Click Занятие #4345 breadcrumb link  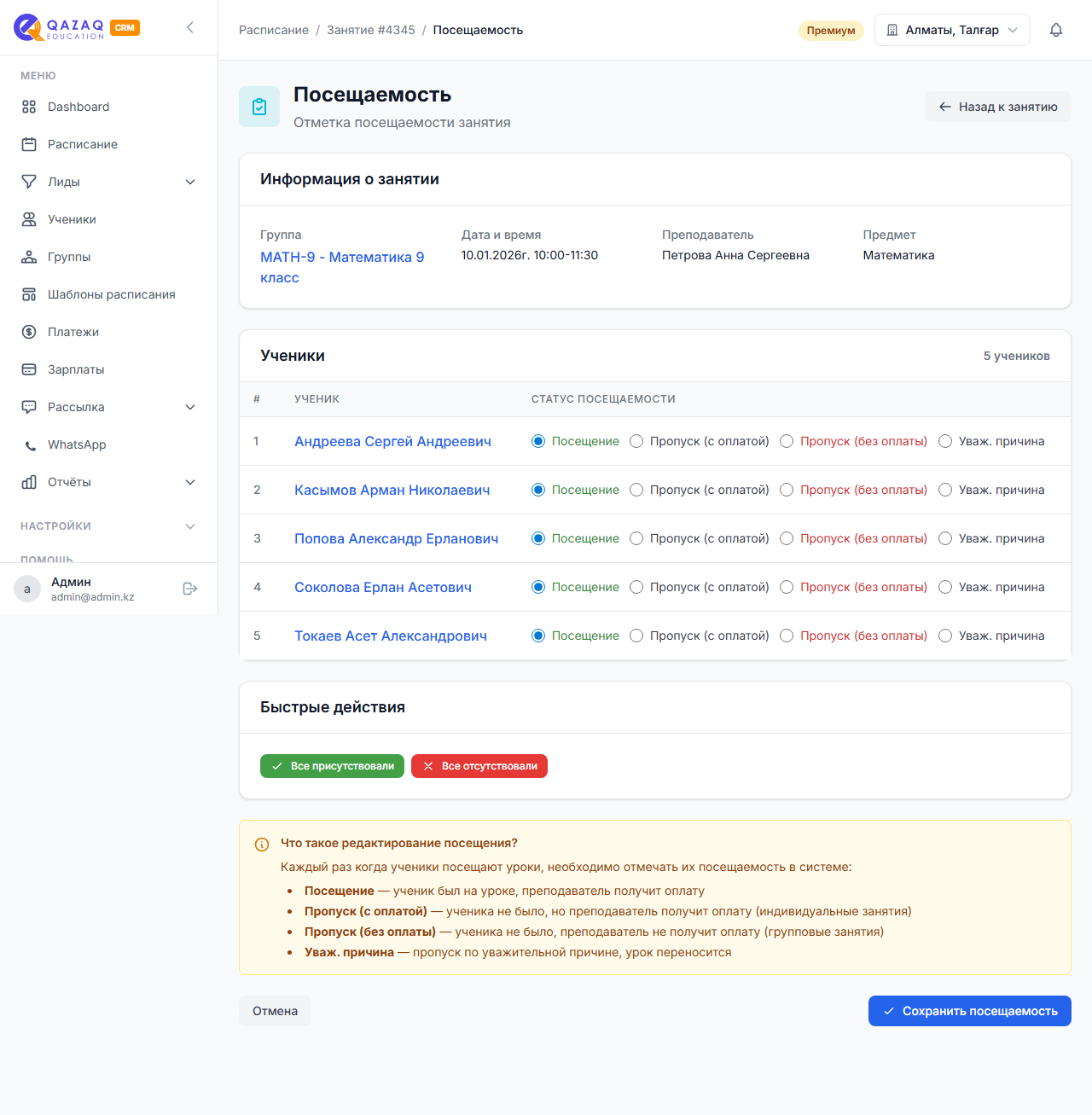(371, 30)
